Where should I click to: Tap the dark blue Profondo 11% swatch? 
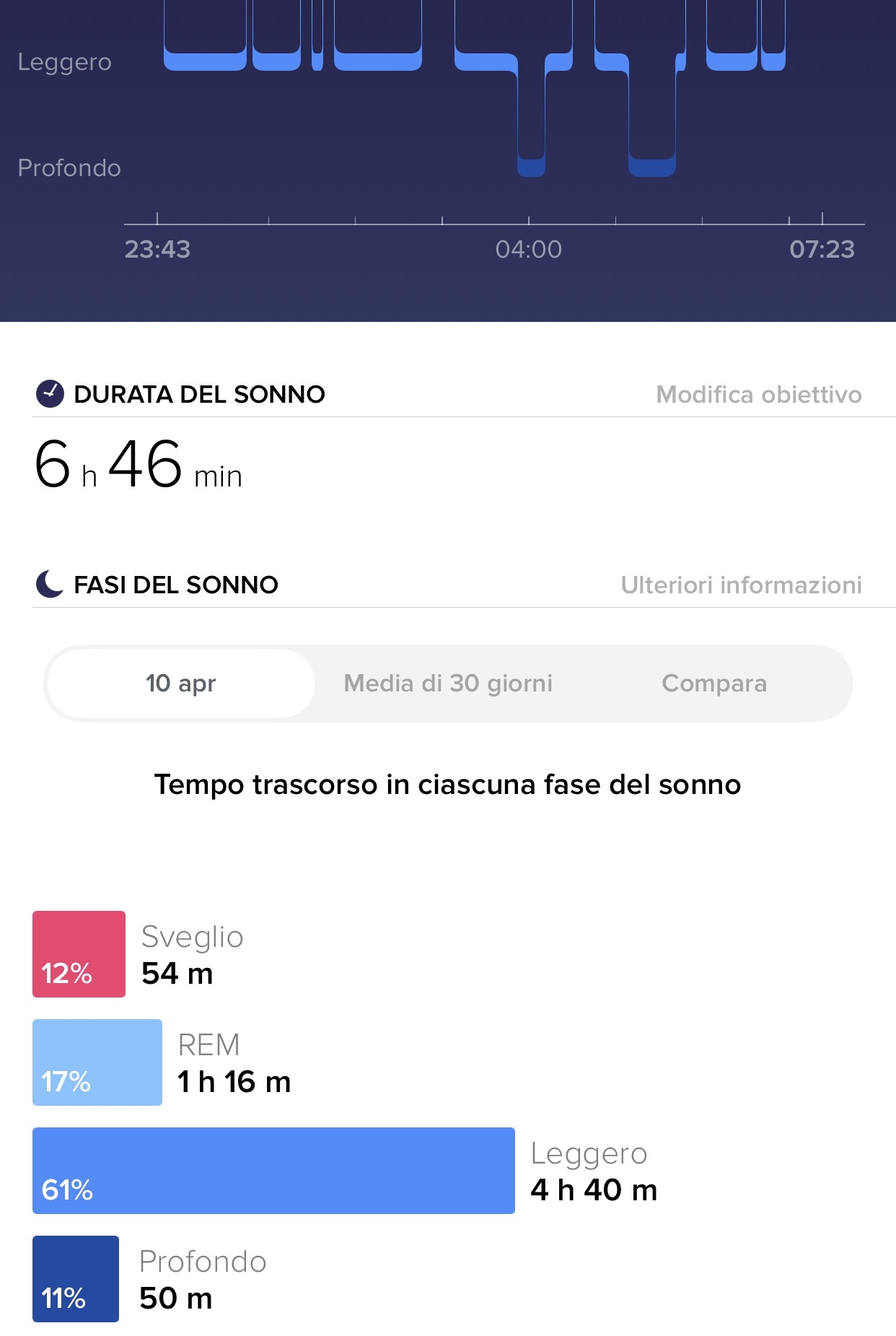(x=76, y=1279)
